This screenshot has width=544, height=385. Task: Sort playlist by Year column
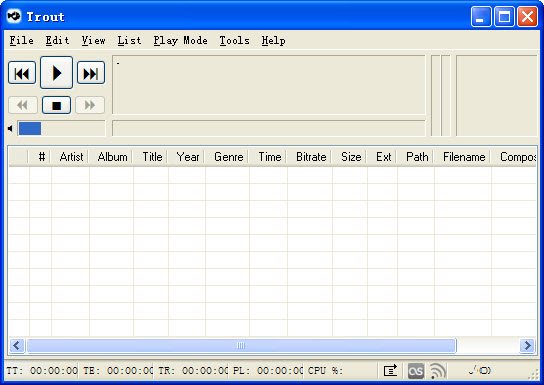(x=187, y=157)
